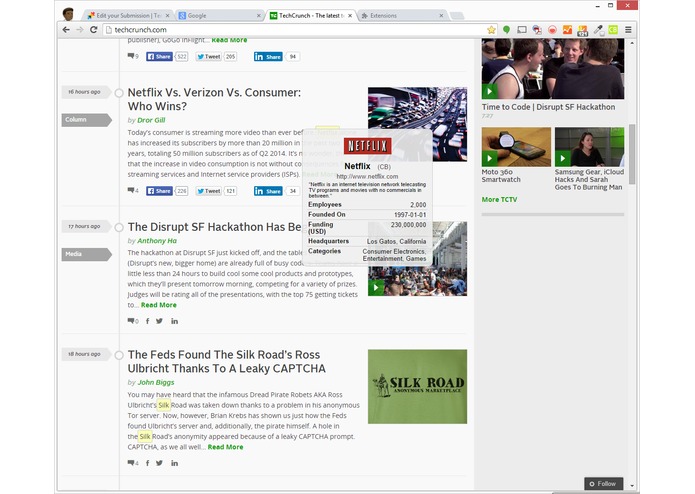
Task: Tweet the Netflix Vs. Verizon article
Action: pyautogui.click(x=208, y=191)
